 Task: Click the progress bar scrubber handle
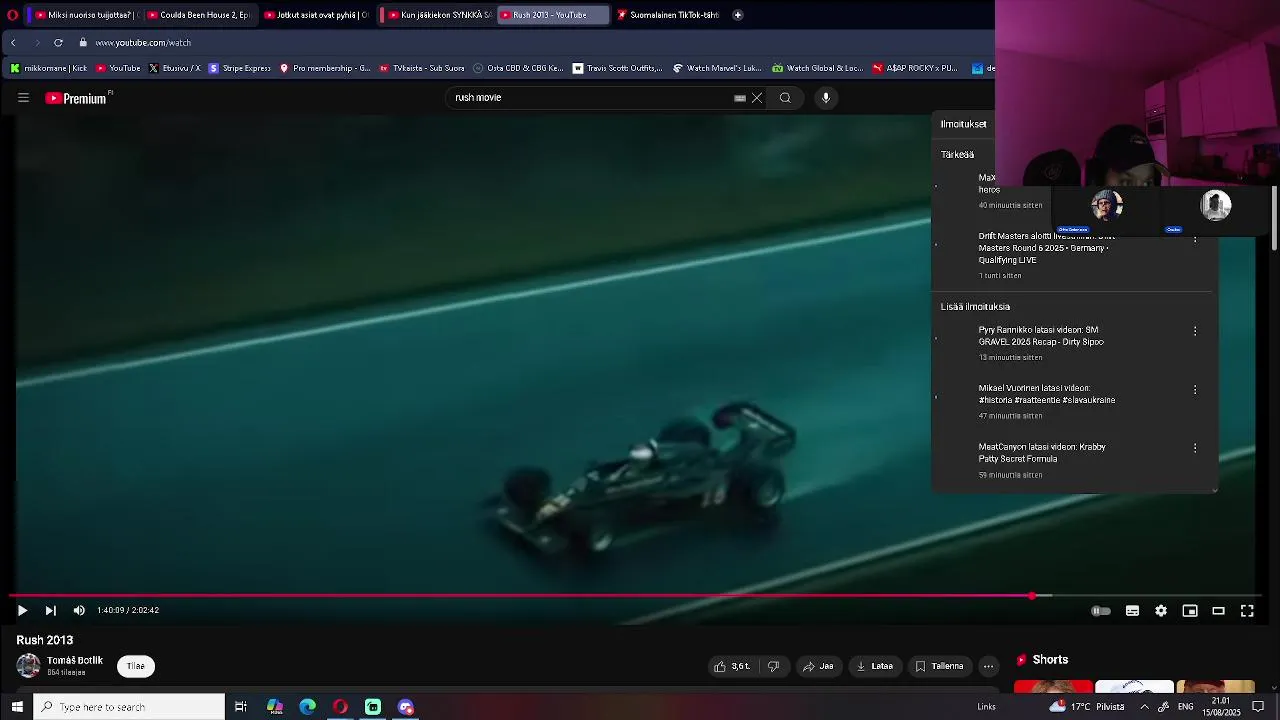1032,596
